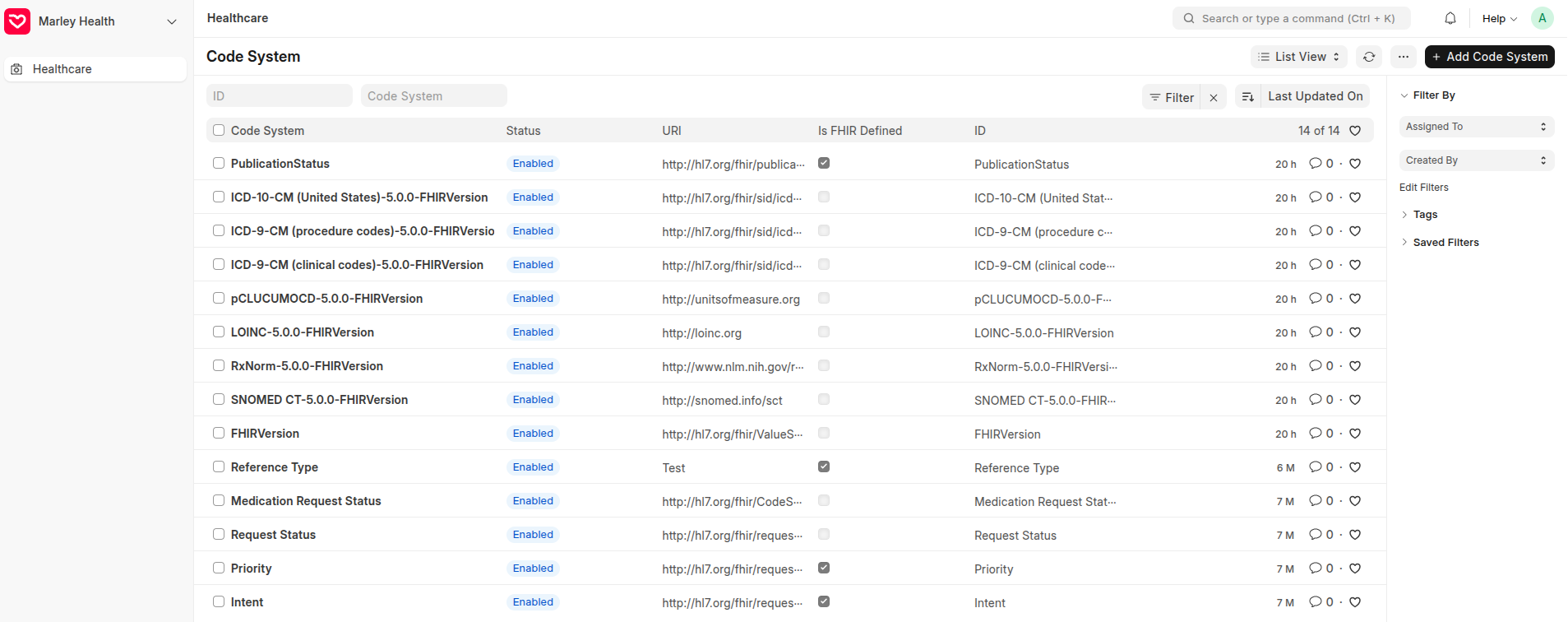
Task: Click the Code System filter field
Action: point(434,95)
